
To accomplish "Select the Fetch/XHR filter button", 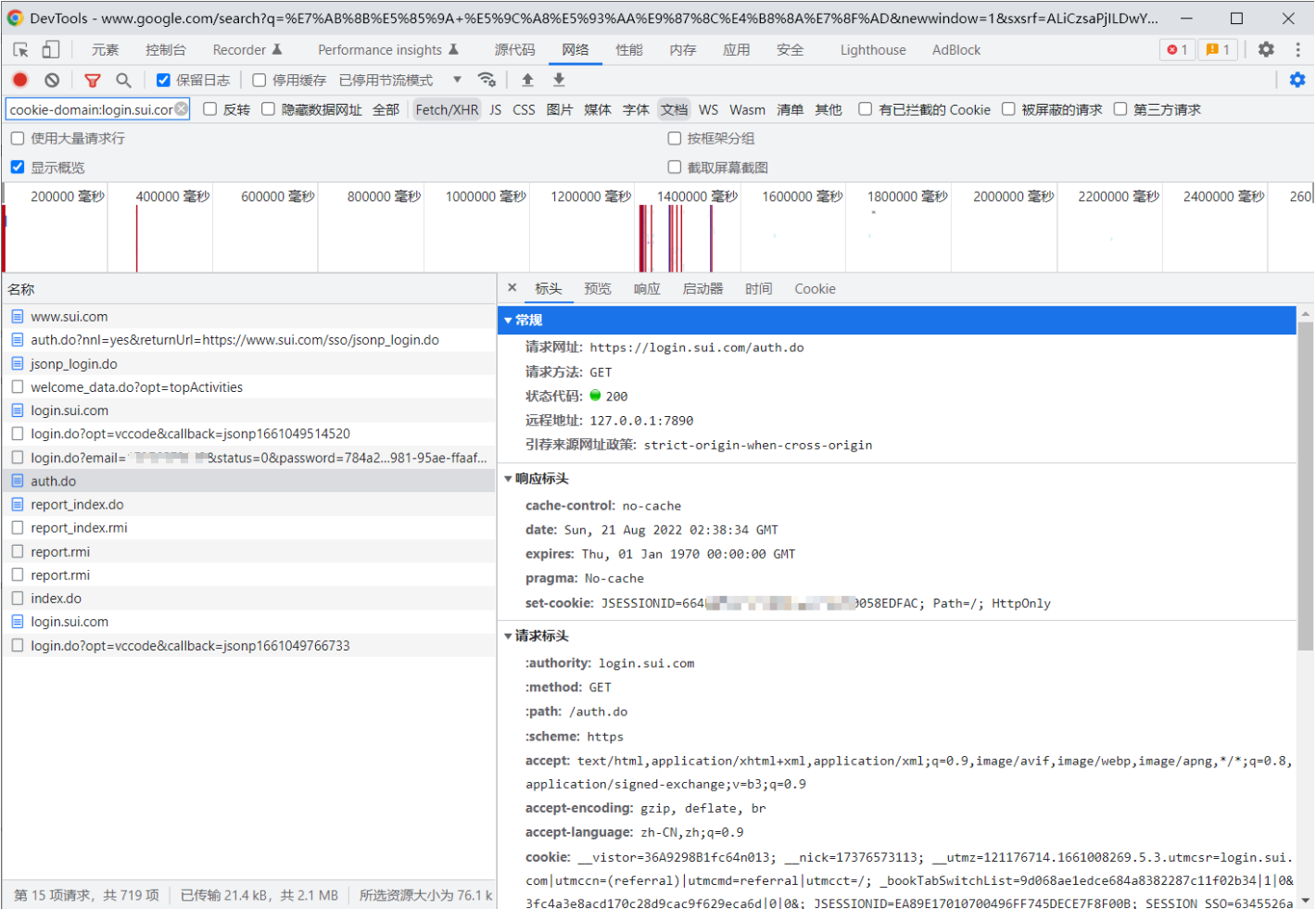I will point(447,110).
